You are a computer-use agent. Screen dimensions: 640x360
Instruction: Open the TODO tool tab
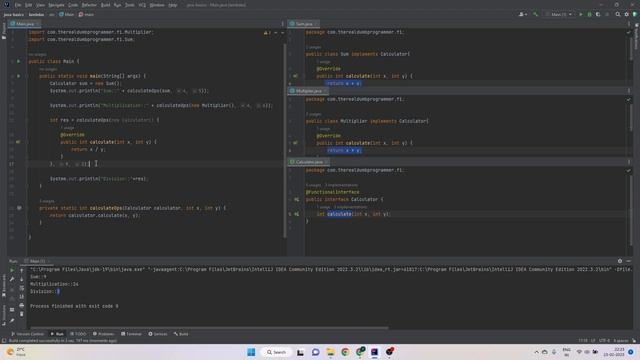(78, 334)
